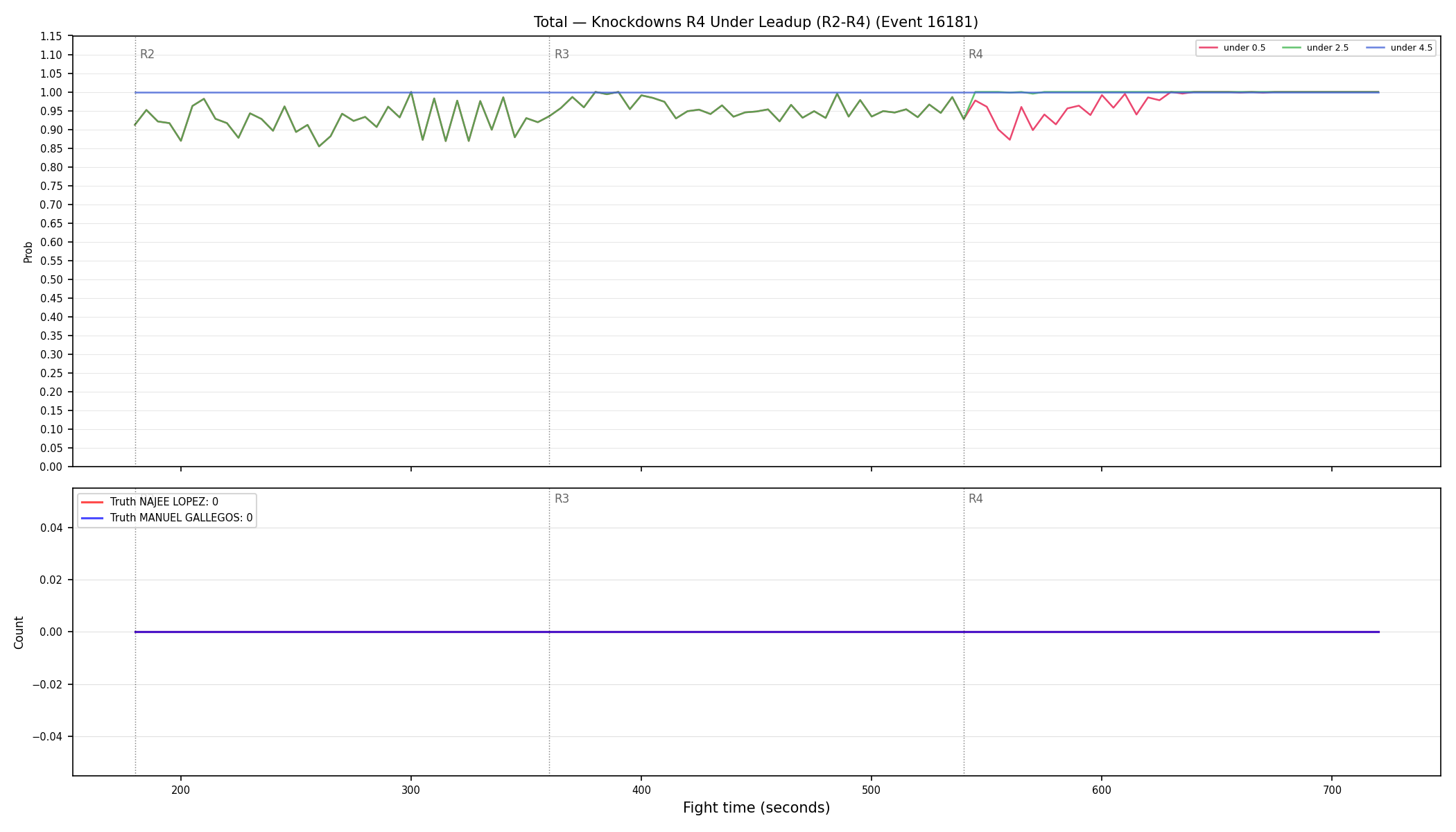Screen dimensions: 1456x832
Task: Click the R3 label in the bottom Count chart
Action: (x=562, y=499)
